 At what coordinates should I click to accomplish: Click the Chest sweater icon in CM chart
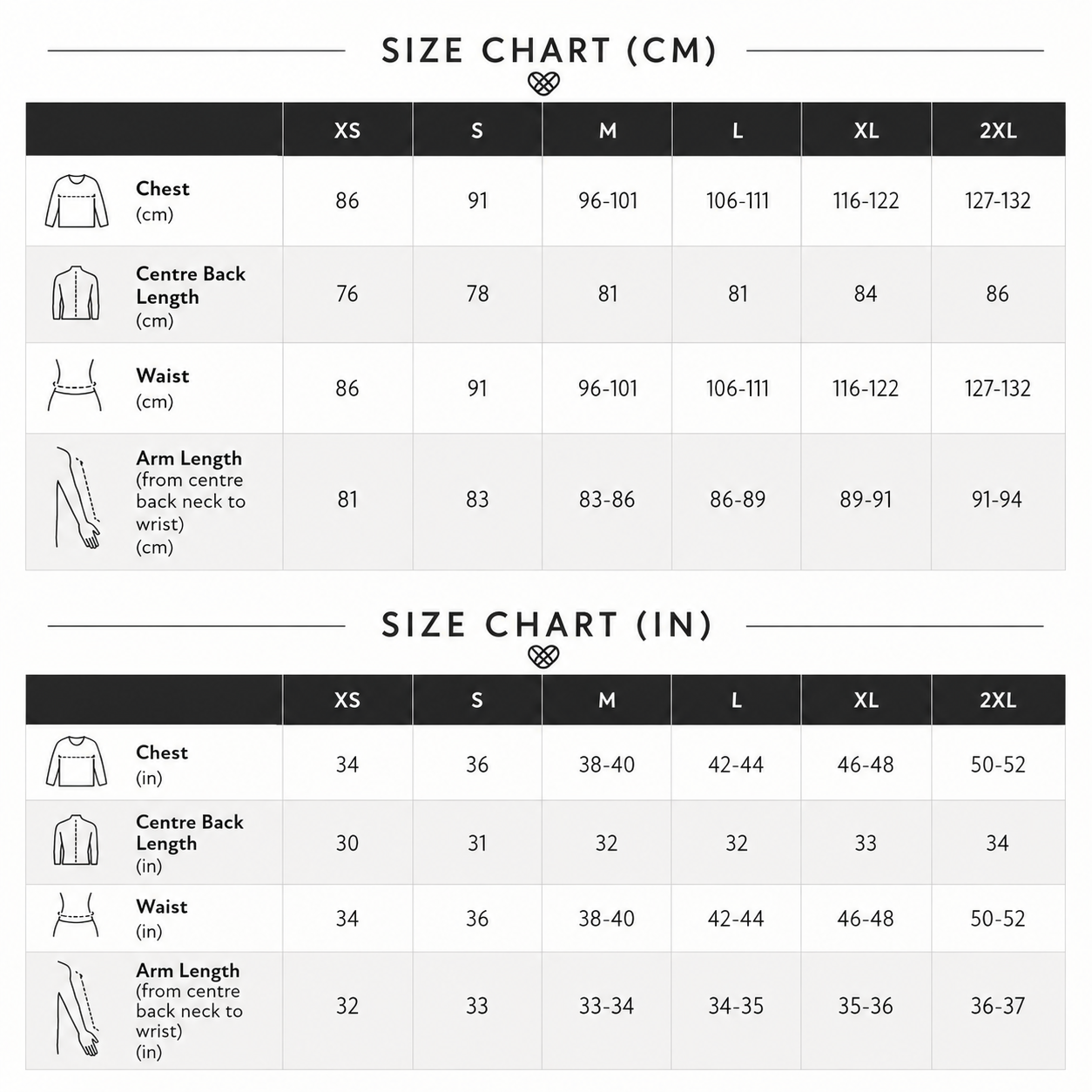[77, 201]
